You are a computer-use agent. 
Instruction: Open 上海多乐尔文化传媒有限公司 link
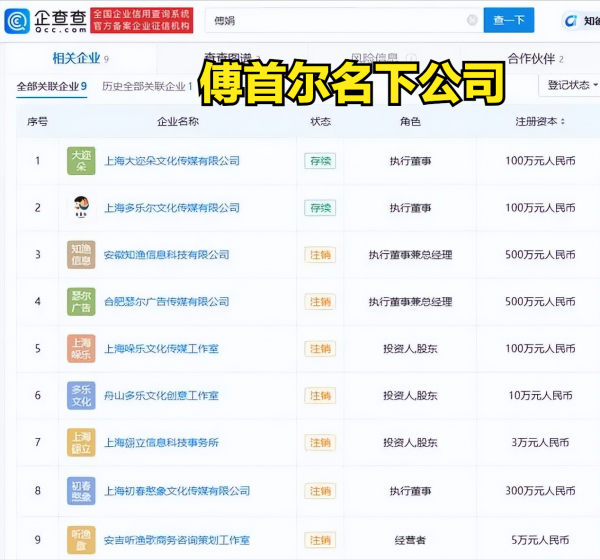pos(172,207)
